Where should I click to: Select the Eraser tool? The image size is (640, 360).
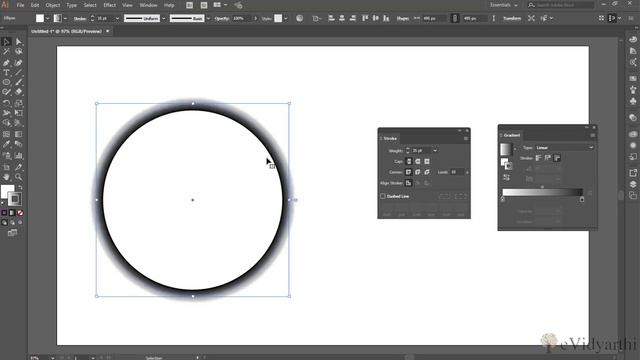[18, 92]
